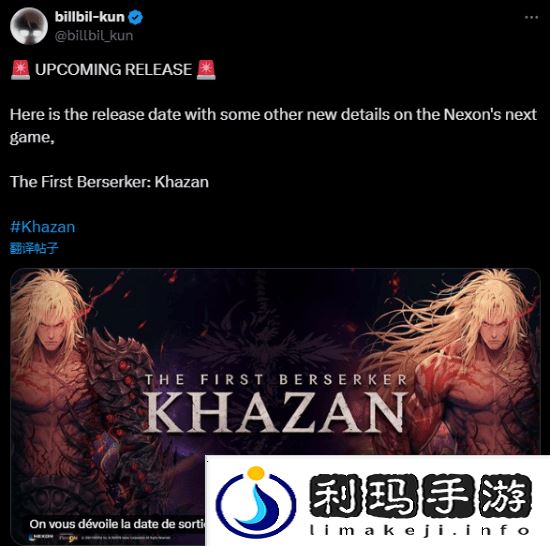The image size is (550, 546).
Task: Open billbil-kun's profile avatar
Action: pyautogui.click(x=29, y=26)
